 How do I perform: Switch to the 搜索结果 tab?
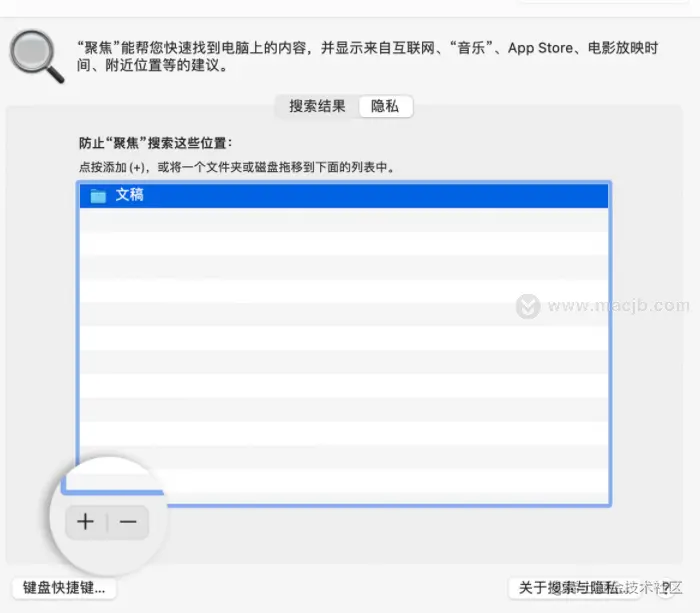click(x=317, y=106)
